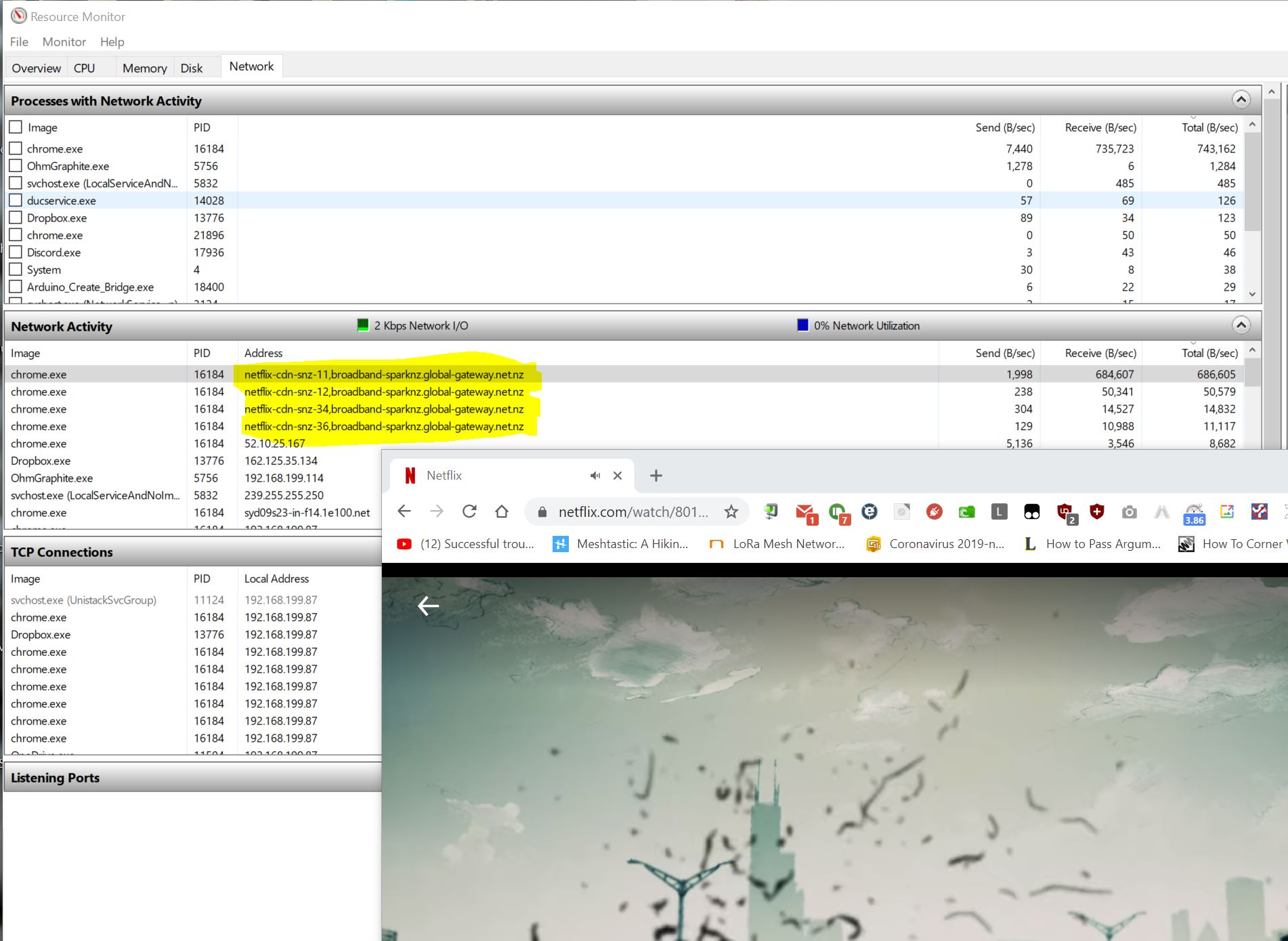1288x941 pixels.
Task: Open the Help menu
Action: [112, 42]
